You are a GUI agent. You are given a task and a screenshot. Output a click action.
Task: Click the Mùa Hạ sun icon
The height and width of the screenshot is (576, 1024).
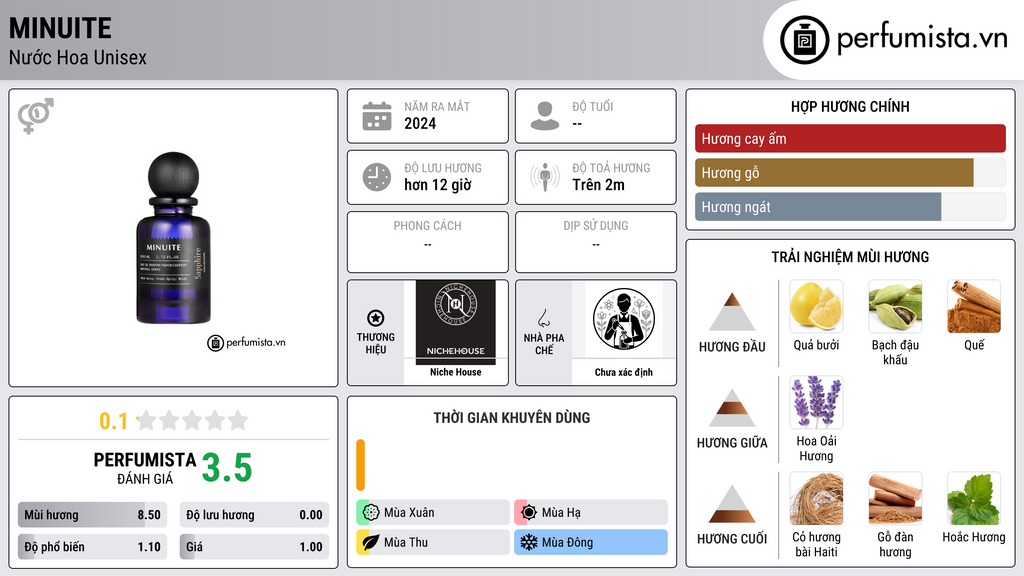click(529, 513)
